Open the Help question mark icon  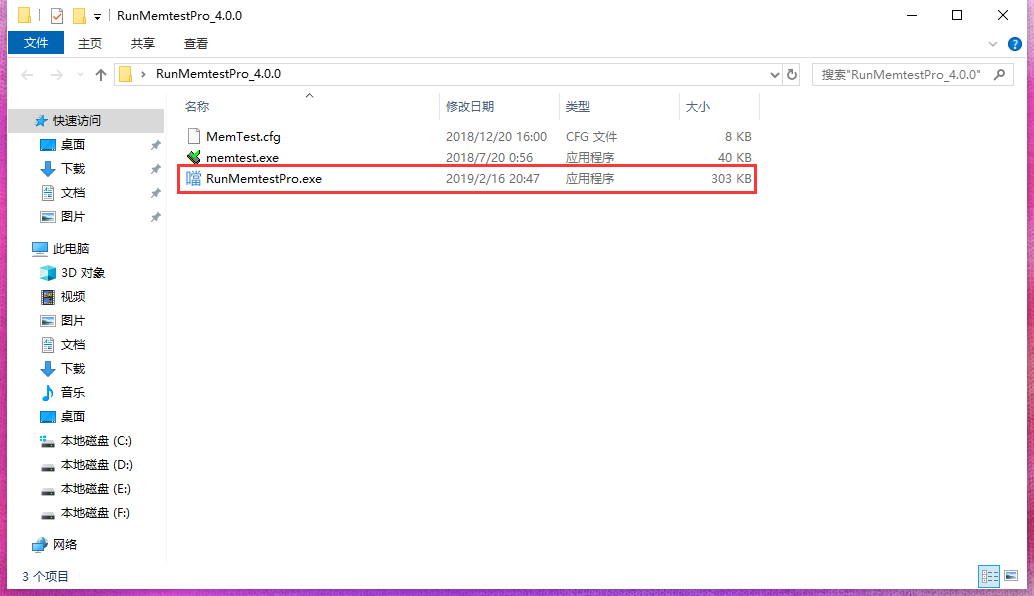pos(1014,44)
